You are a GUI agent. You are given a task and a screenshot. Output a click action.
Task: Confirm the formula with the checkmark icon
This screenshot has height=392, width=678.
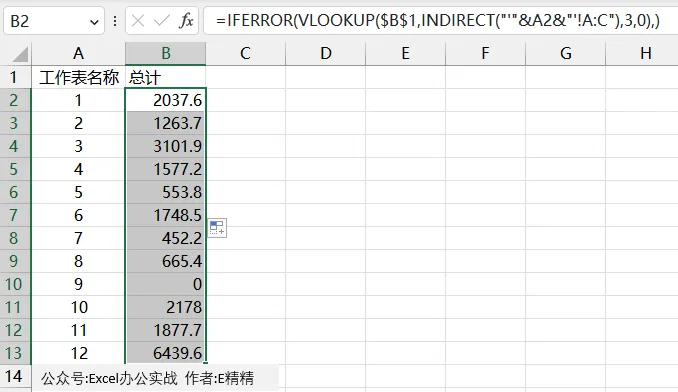[162, 21]
